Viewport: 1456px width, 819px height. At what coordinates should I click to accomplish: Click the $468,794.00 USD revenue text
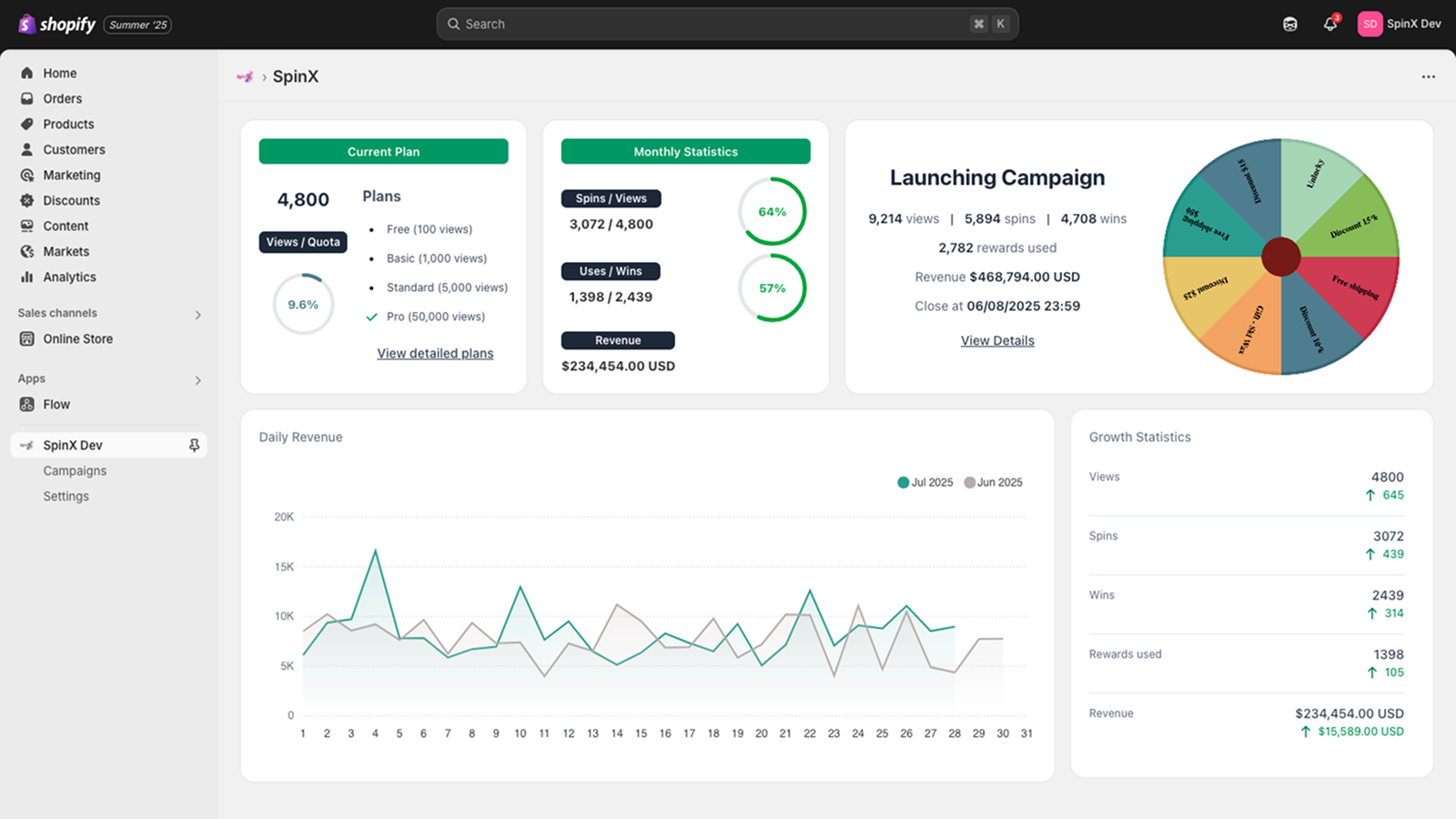tap(1025, 277)
